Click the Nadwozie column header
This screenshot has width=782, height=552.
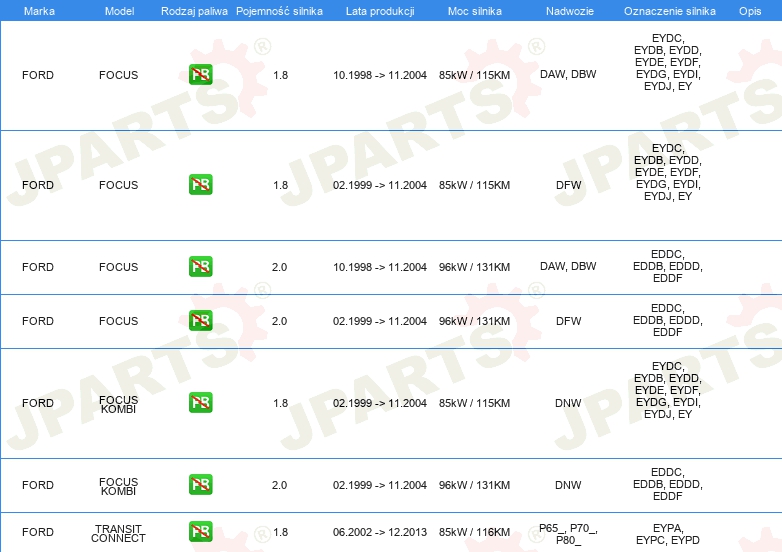click(x=570, y=11)
